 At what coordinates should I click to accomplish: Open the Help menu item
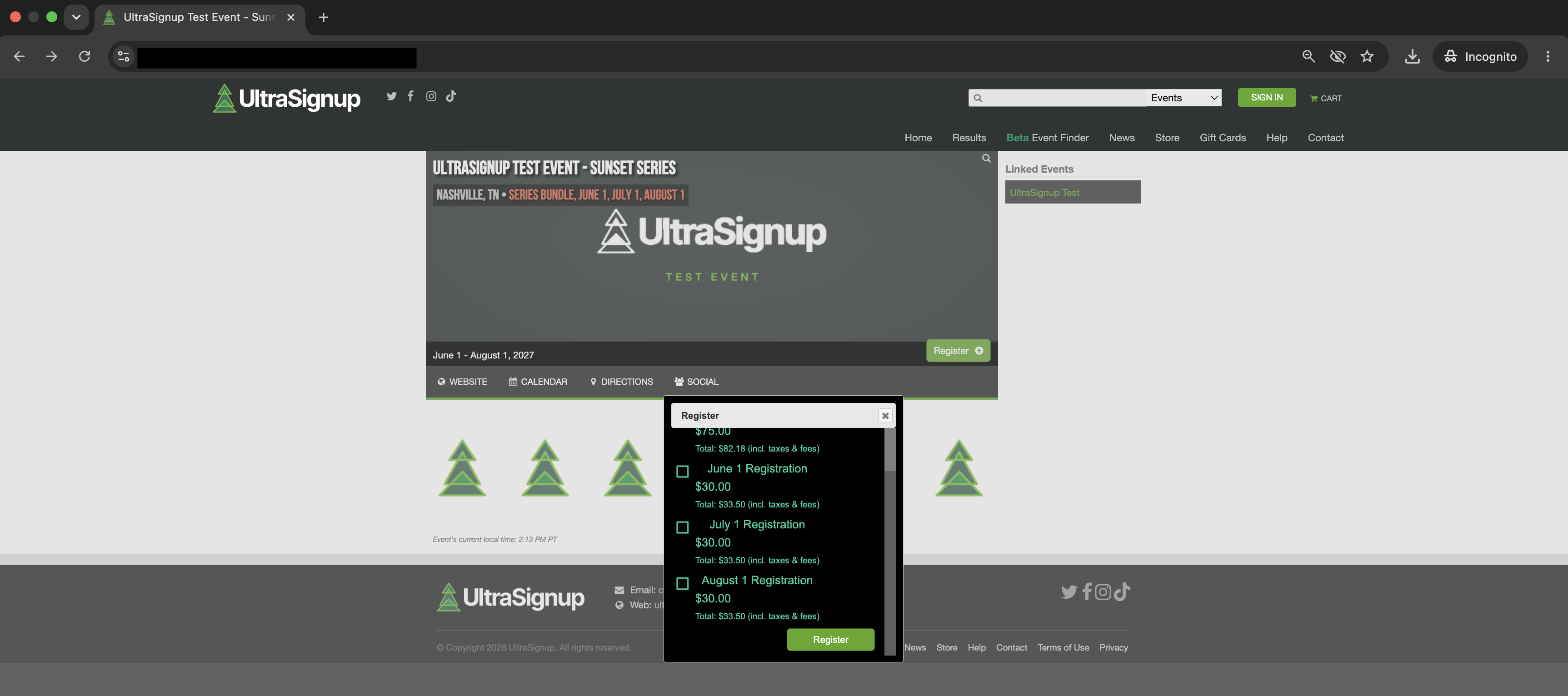coord(1276,138)
